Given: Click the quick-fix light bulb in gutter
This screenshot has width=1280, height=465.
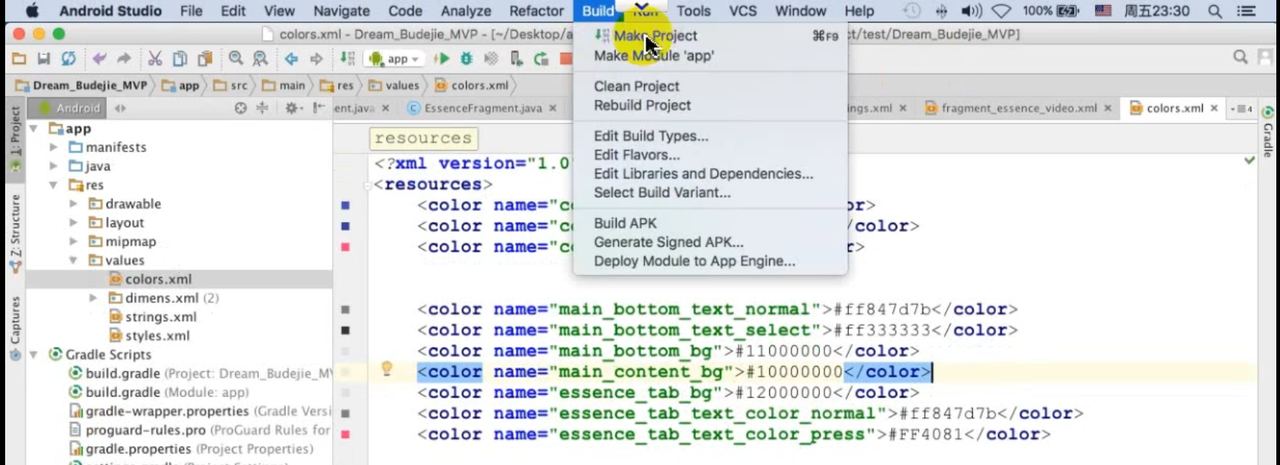Looking at the screenshot, I should point(386,370).
